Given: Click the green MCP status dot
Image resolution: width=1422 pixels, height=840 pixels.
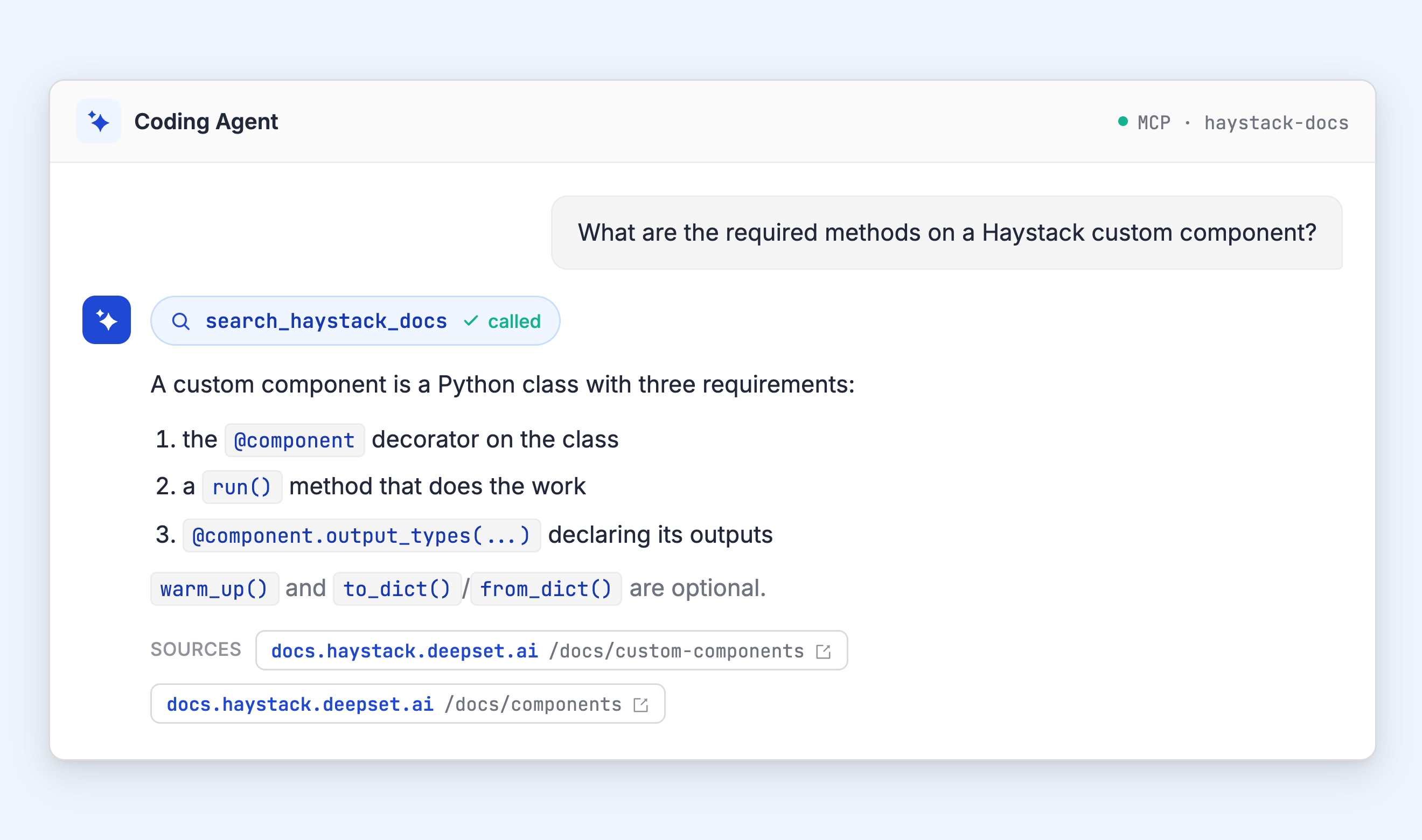Looking at the screenshot, I should click(x=1123, y=121).
